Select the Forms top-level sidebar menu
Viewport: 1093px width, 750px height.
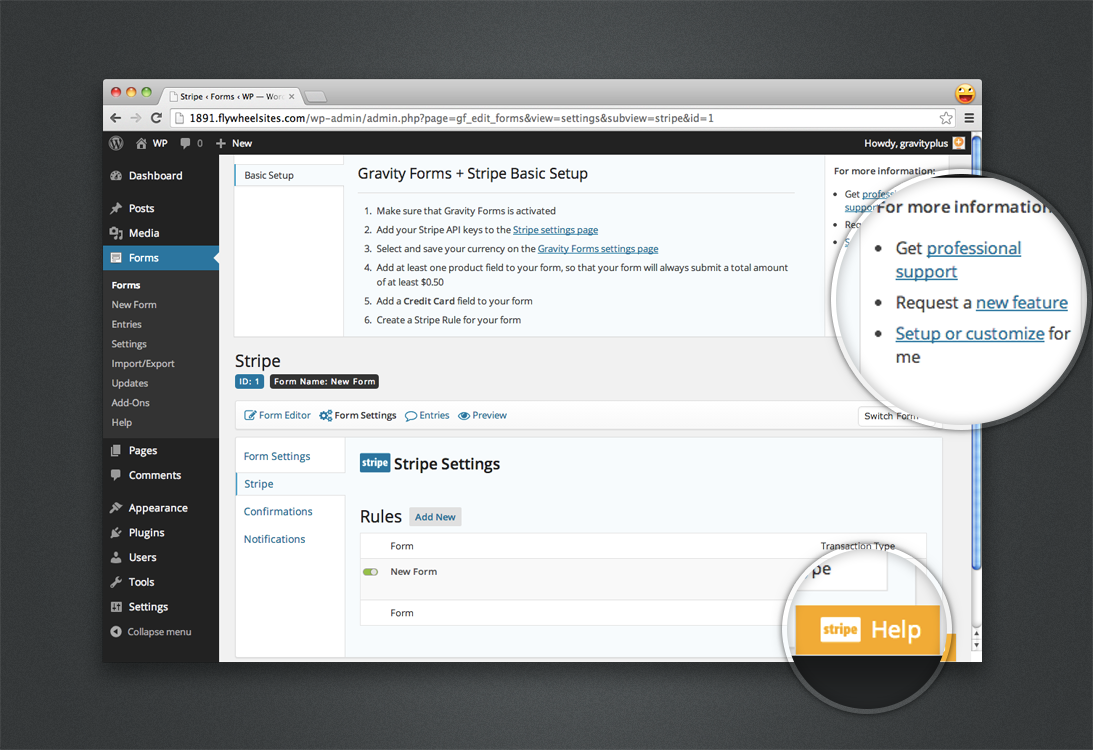[x=161, y=258]
